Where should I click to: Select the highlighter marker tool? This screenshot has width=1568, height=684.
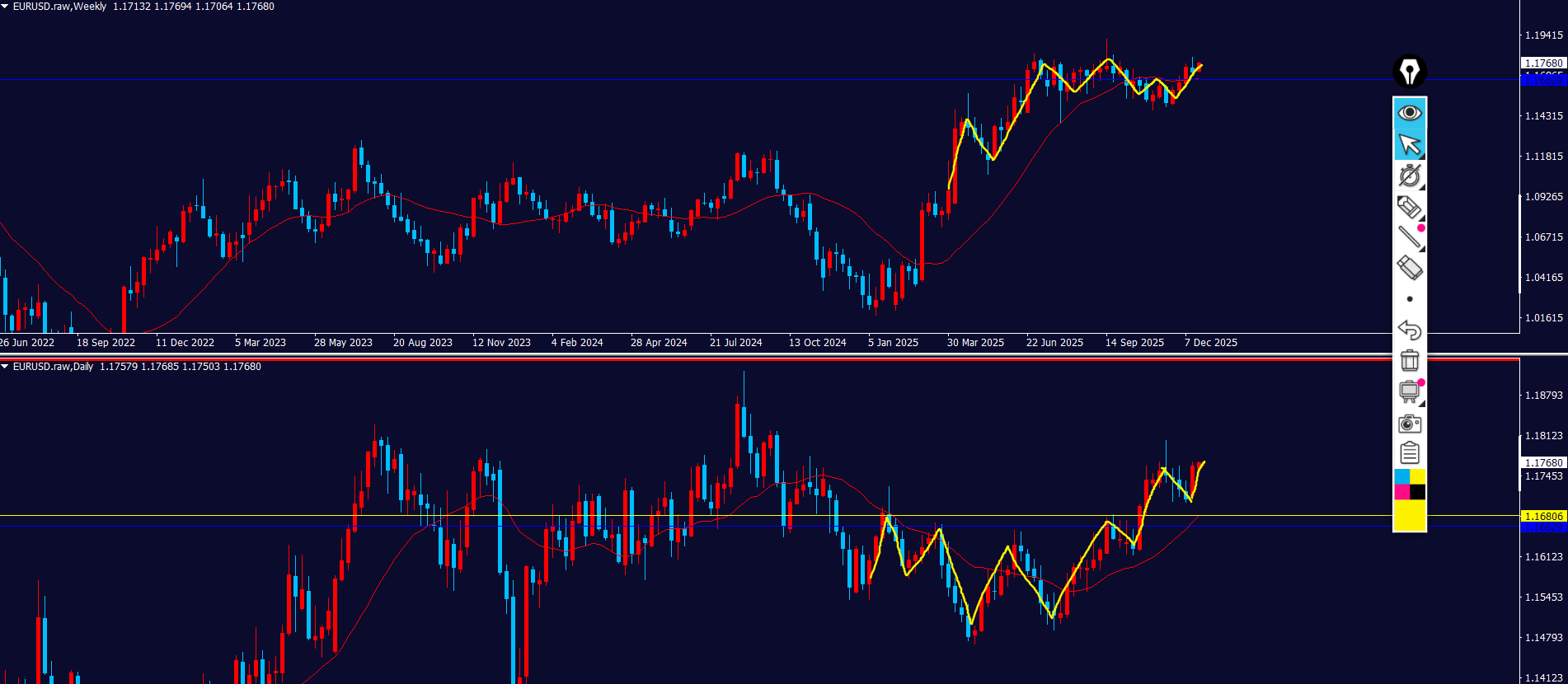pos(1410,207)
